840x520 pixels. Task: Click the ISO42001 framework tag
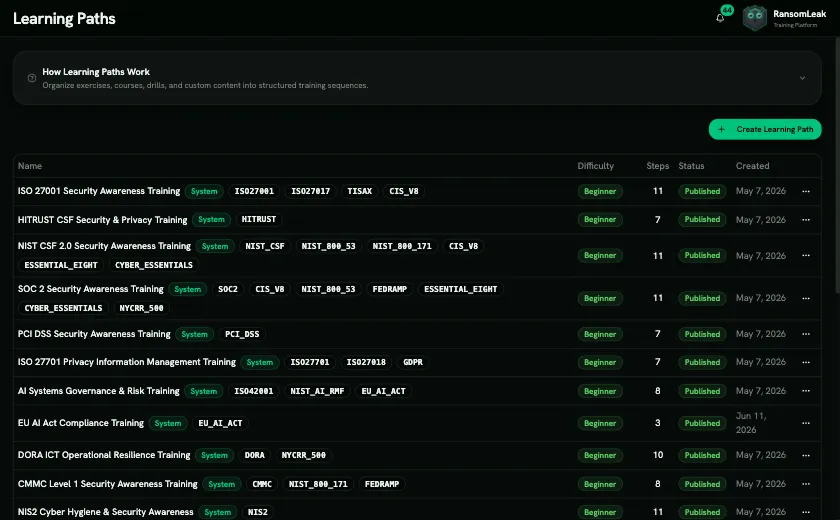click(x=253, y=391)
